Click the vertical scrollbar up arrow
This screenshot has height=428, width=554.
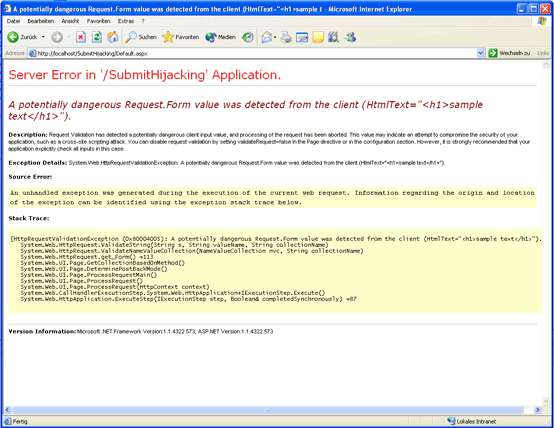tap(546, 64)
